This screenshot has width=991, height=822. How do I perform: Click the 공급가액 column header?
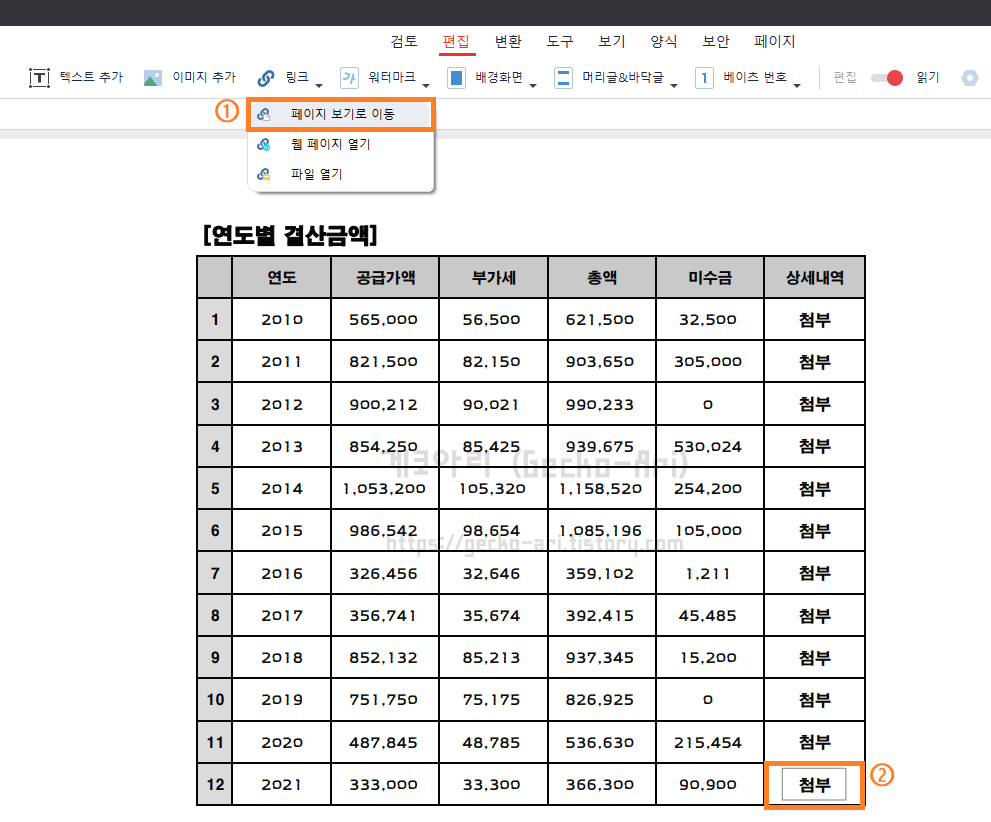(x=386, y=277)
